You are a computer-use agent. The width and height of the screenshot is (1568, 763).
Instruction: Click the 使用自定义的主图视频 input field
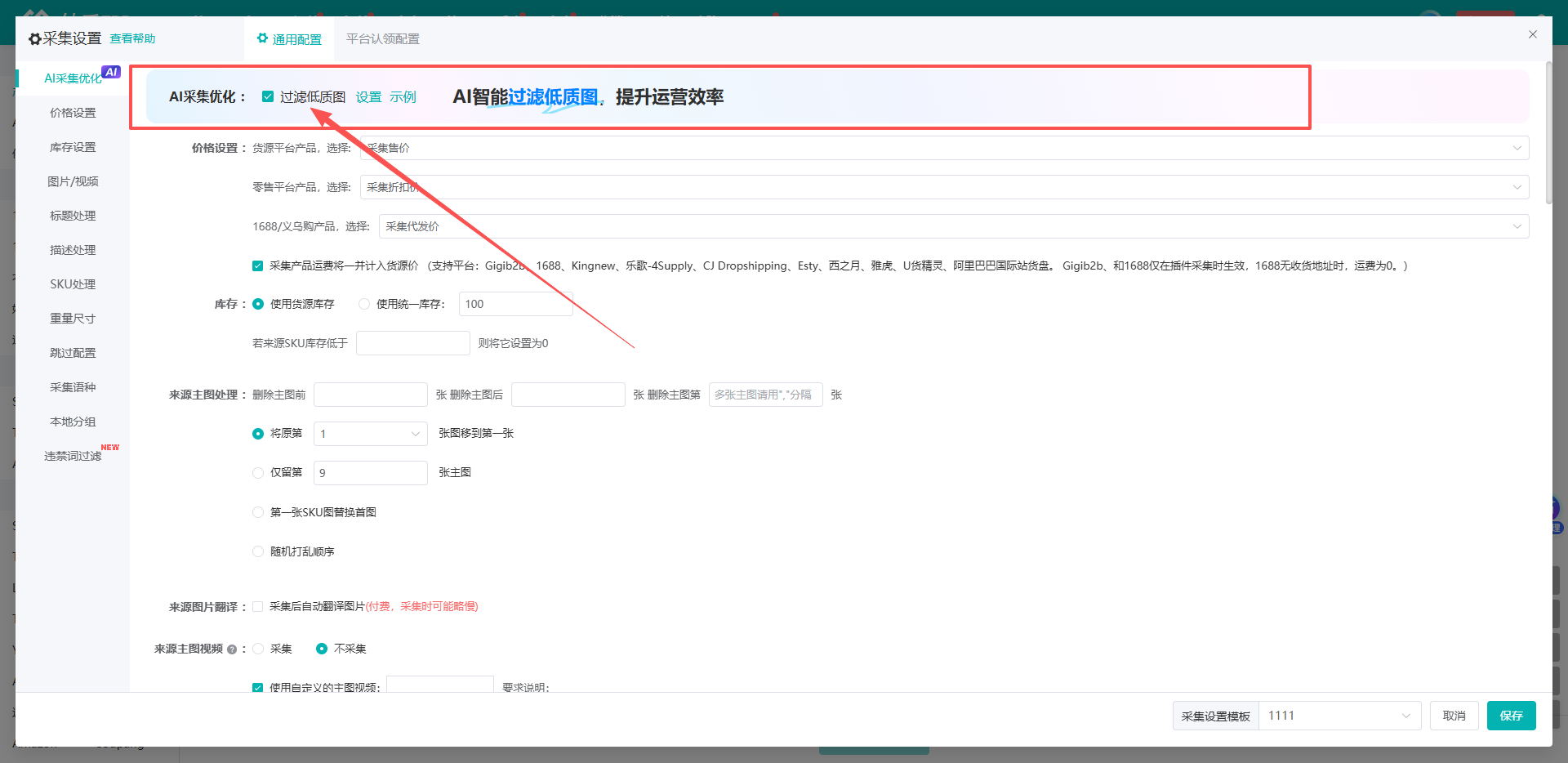440,685
